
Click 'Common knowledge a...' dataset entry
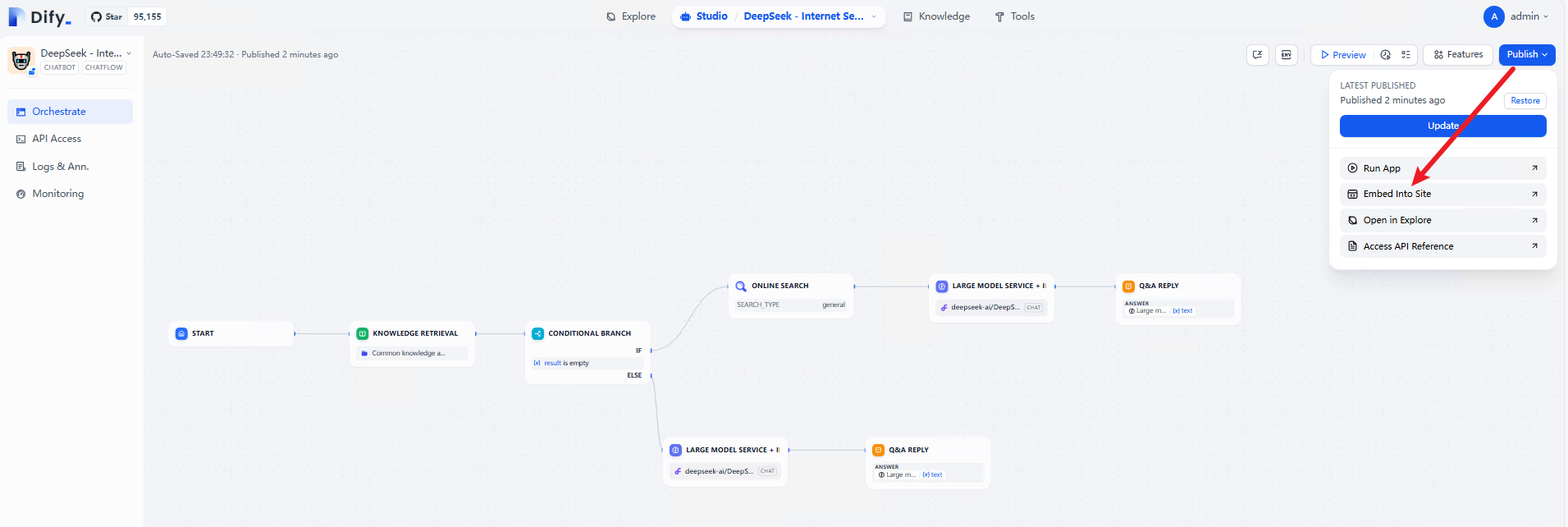pos(413,354)
